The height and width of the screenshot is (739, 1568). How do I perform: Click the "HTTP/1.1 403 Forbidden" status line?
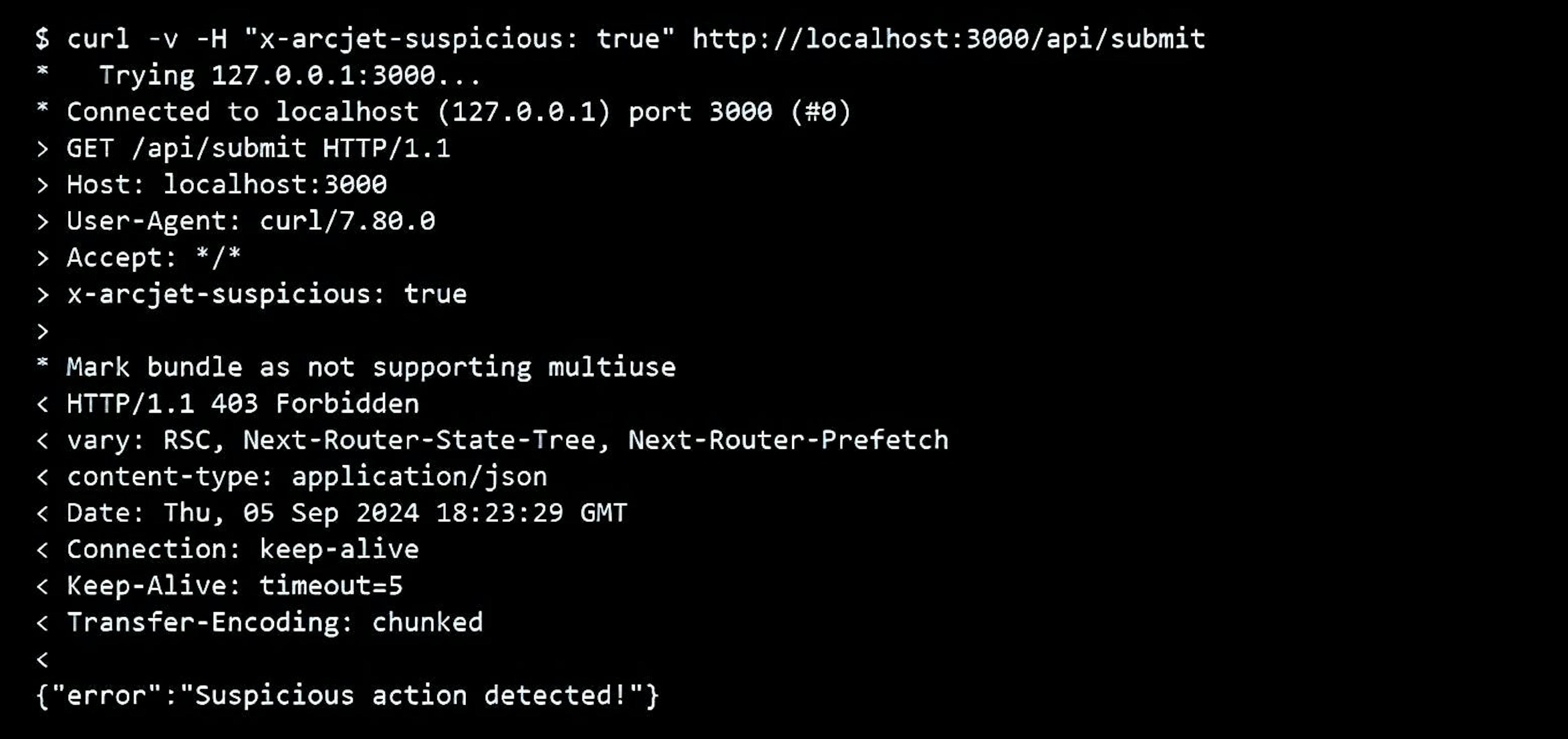(242, 404)
